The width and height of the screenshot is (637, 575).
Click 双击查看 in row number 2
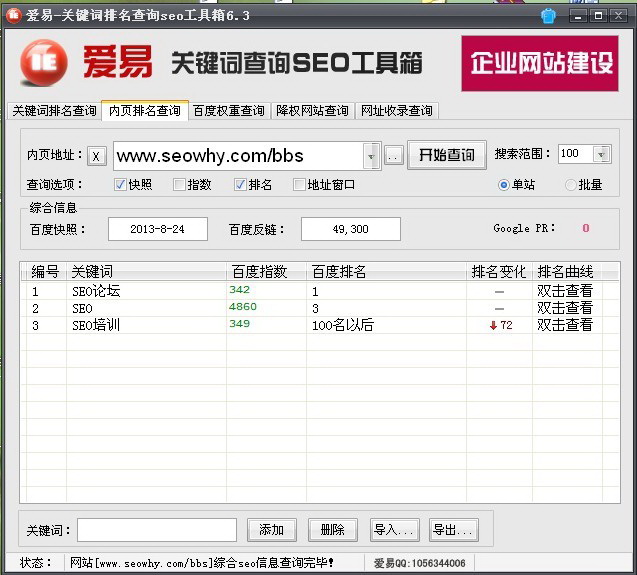[x=565, y=308]
